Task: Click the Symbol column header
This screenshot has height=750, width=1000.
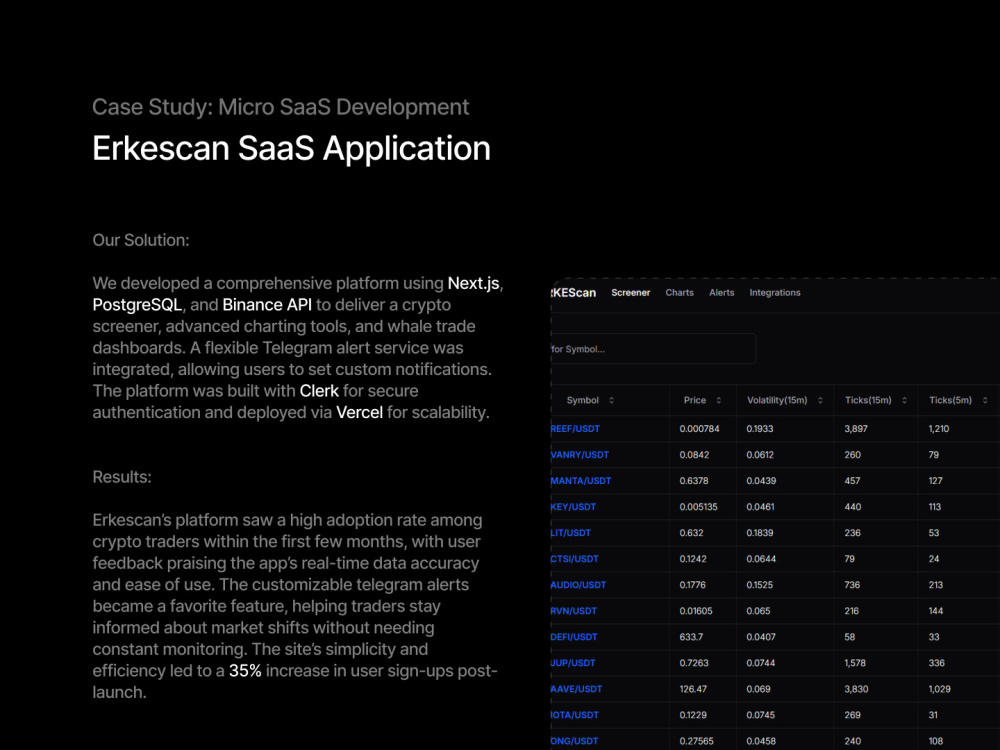Action: (582, 401)
